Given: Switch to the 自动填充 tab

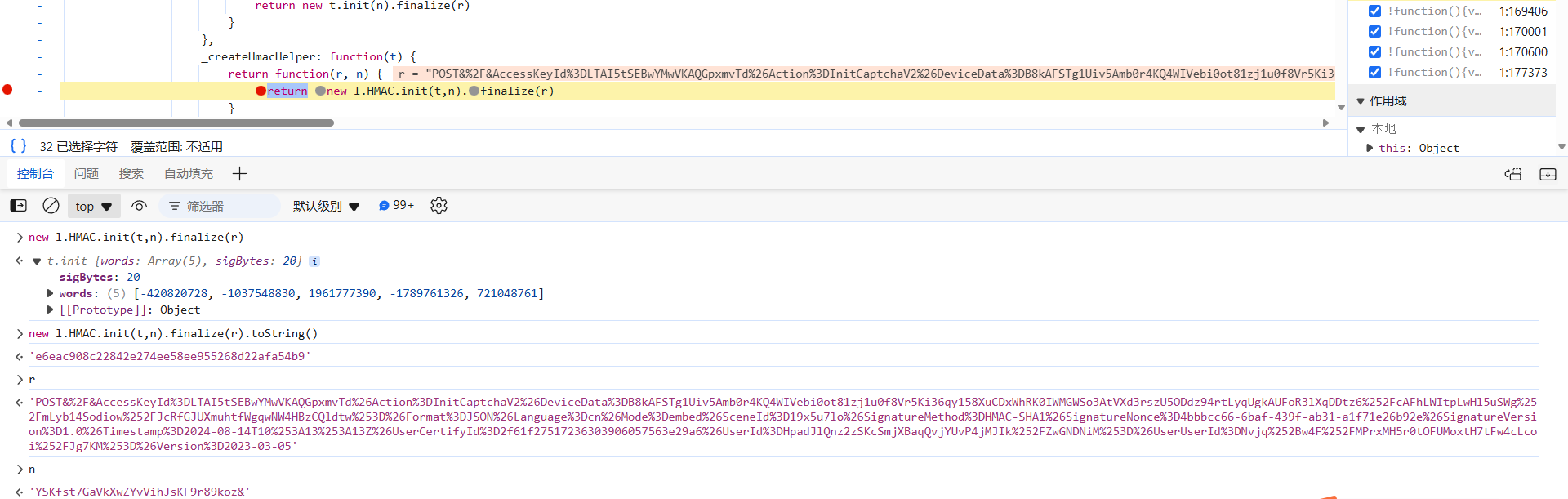Looking at the screenshot, I should click(x=189, y=174).
